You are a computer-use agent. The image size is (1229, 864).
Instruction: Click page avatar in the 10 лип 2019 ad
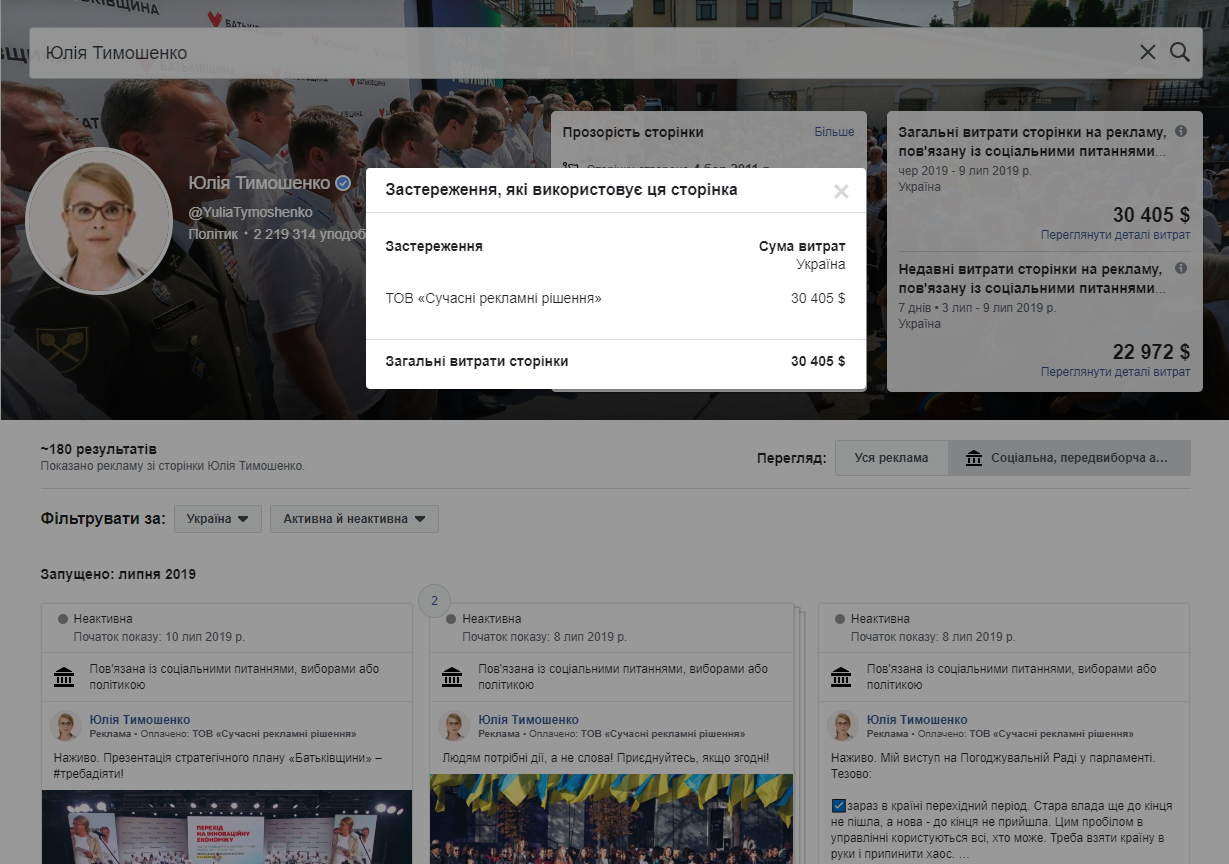point(67,726)
